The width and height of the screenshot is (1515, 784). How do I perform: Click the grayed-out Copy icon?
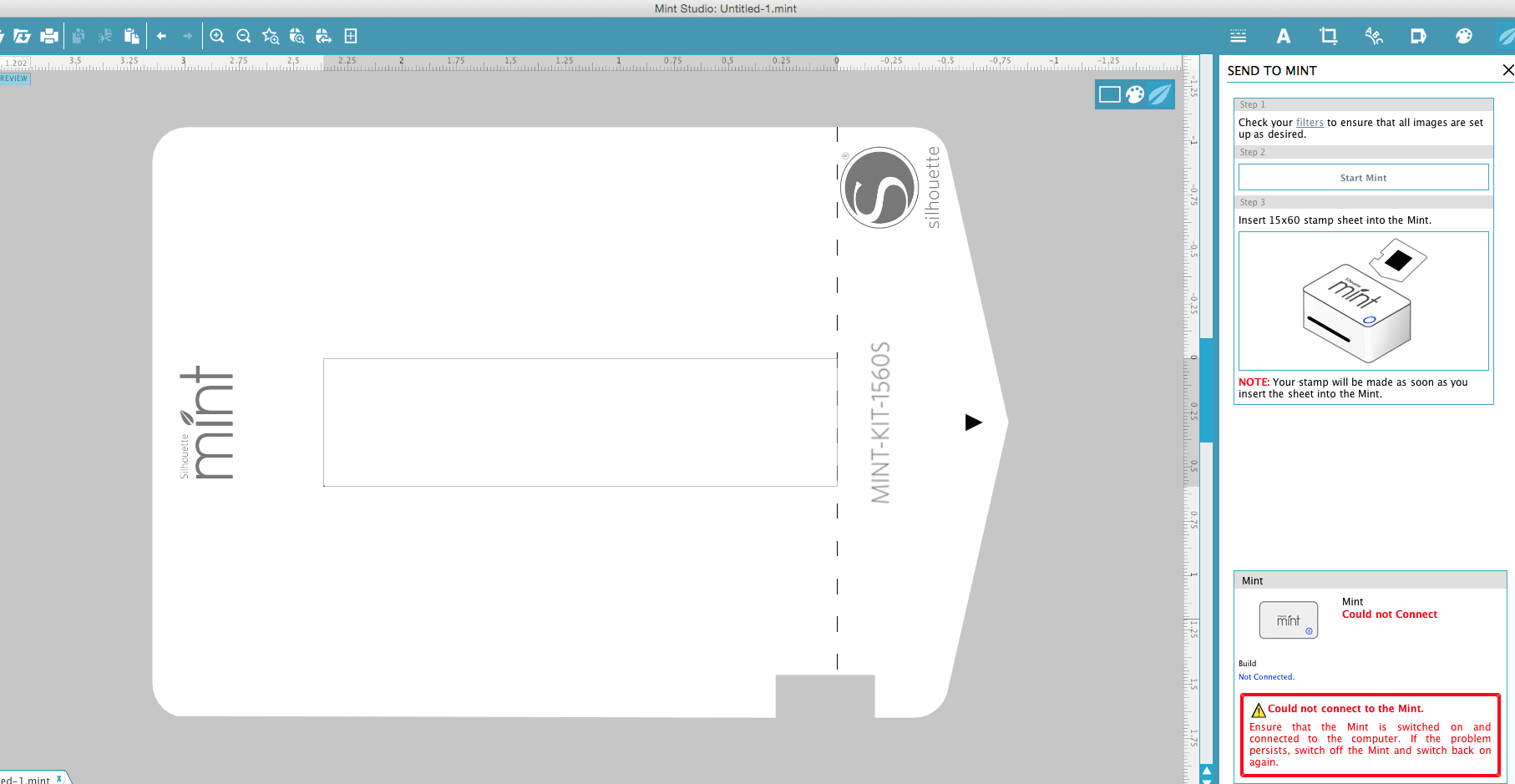click(79, 36)
